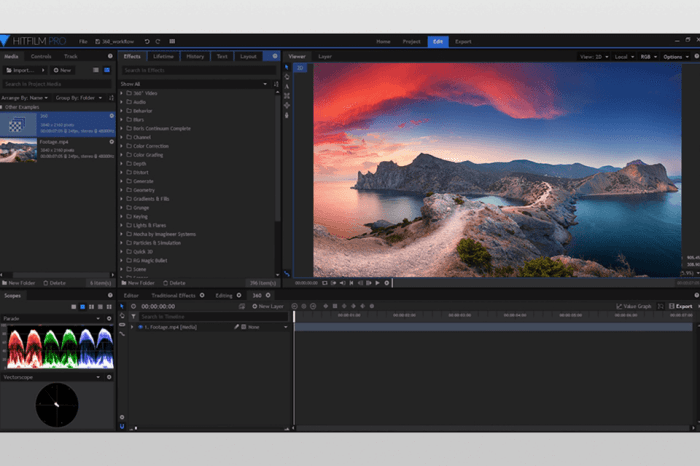Click the Redo arrow in the top bar
Screen dimensions: 700x466
(158, 42)
